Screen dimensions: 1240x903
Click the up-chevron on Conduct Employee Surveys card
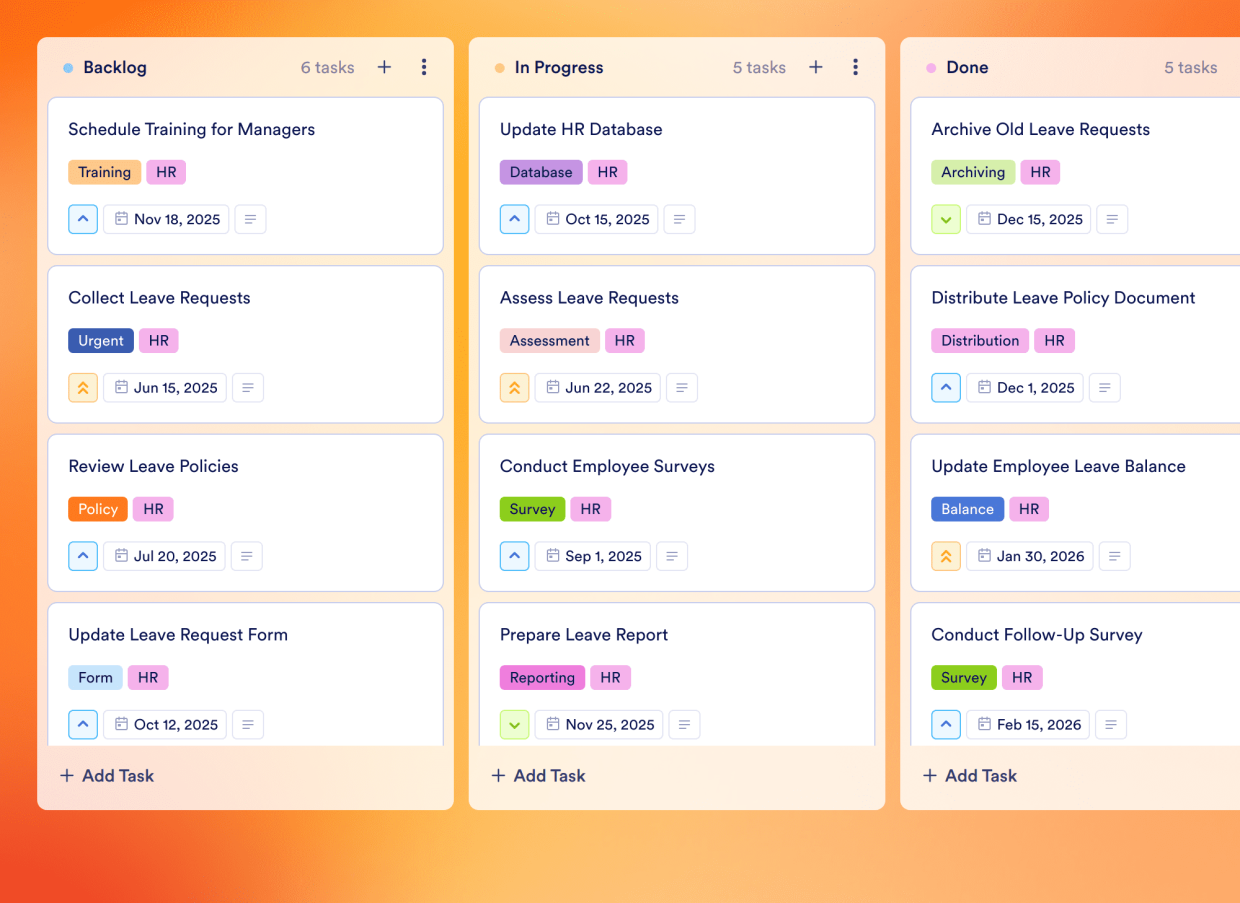pos(514,556)
